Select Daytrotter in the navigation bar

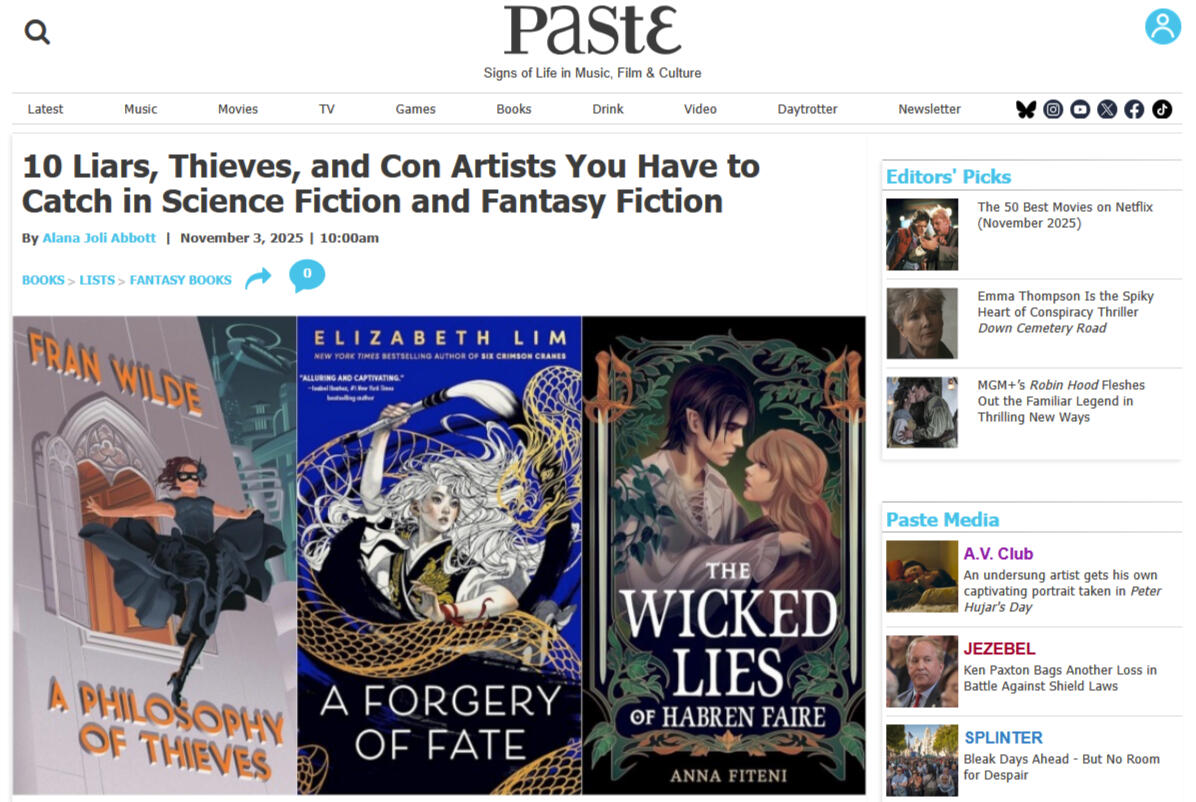(x=807, y=109)
